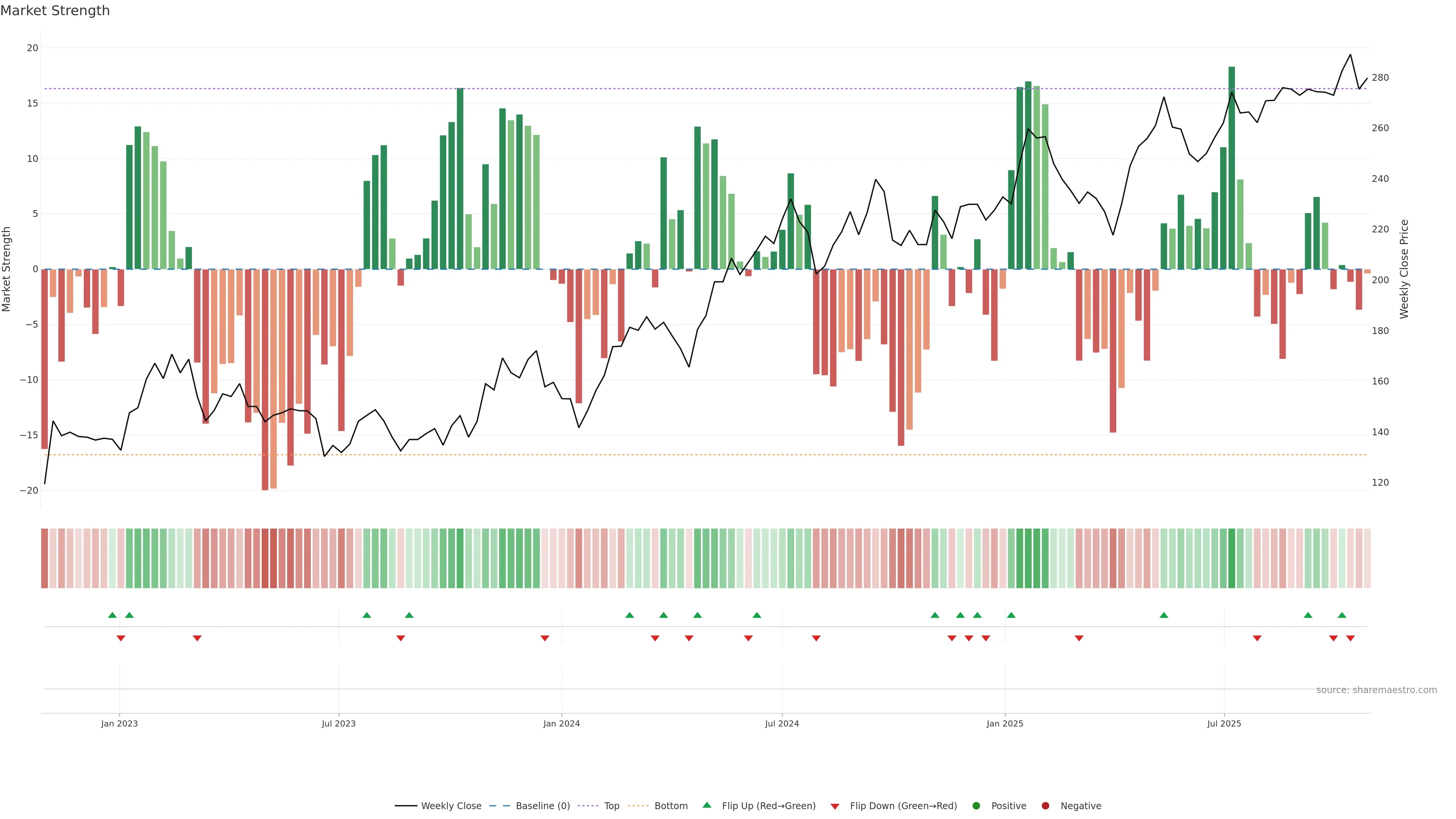1456x819 pixels.
Task: Click the flip-up marker nearest Jan 2025
Action: (x=1011, y=615)
